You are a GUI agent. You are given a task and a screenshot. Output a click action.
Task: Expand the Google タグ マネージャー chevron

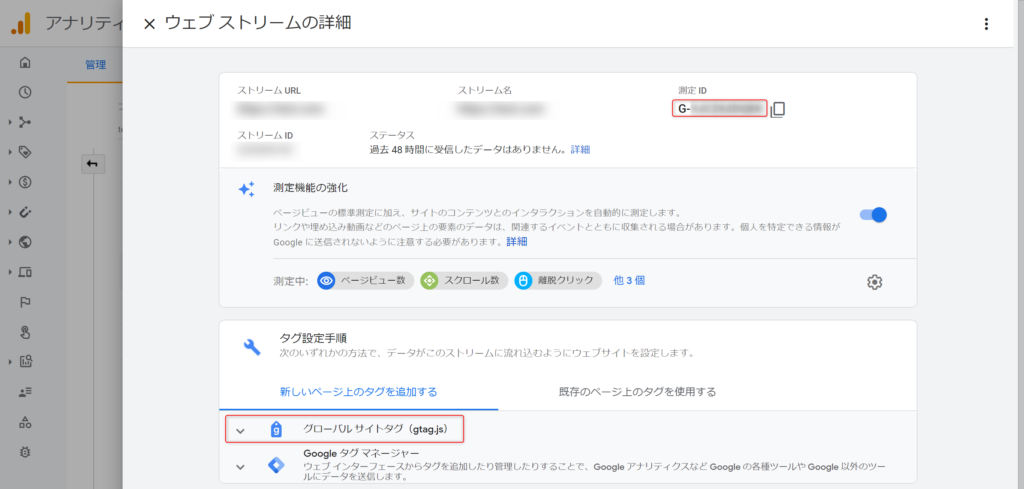(x=240, y=467)
